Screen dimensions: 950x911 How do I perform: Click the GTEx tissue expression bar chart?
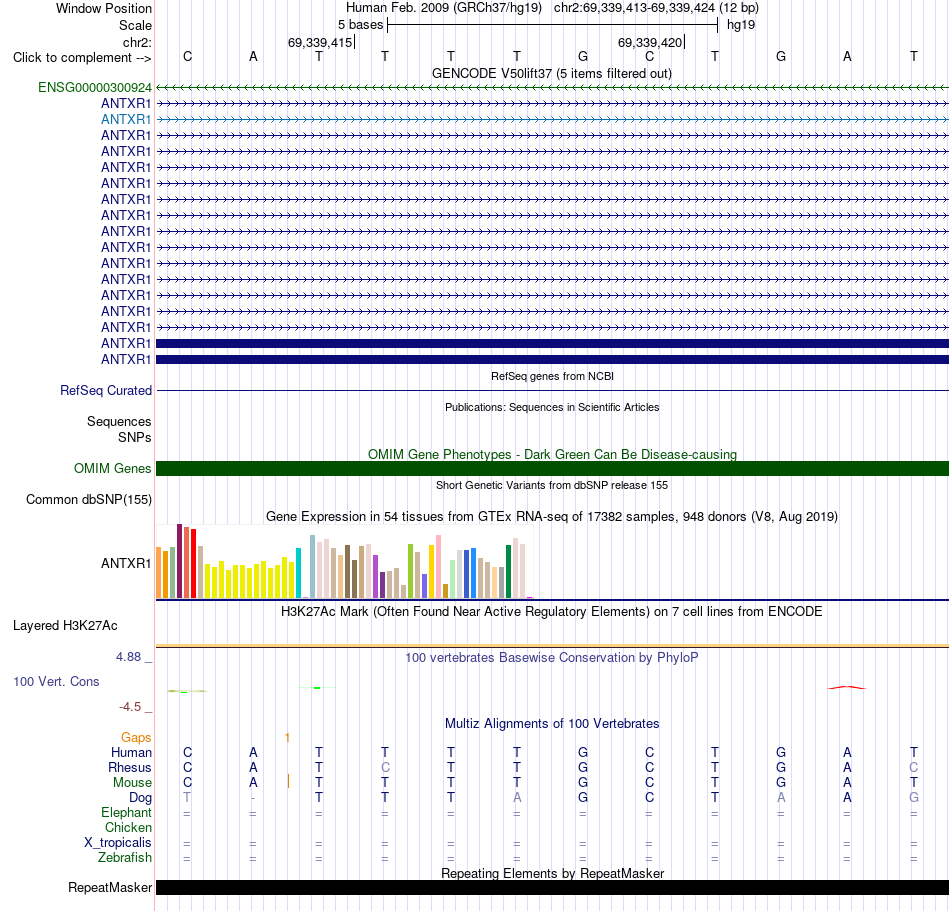pos(344,562)
